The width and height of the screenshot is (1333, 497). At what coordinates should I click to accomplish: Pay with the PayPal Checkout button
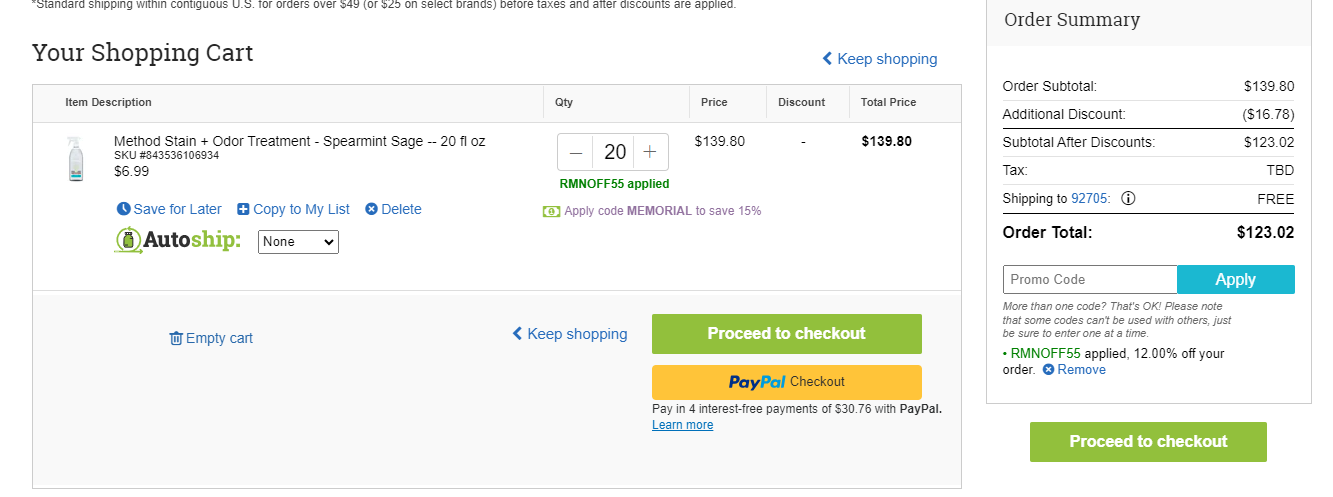click(787, 382)
